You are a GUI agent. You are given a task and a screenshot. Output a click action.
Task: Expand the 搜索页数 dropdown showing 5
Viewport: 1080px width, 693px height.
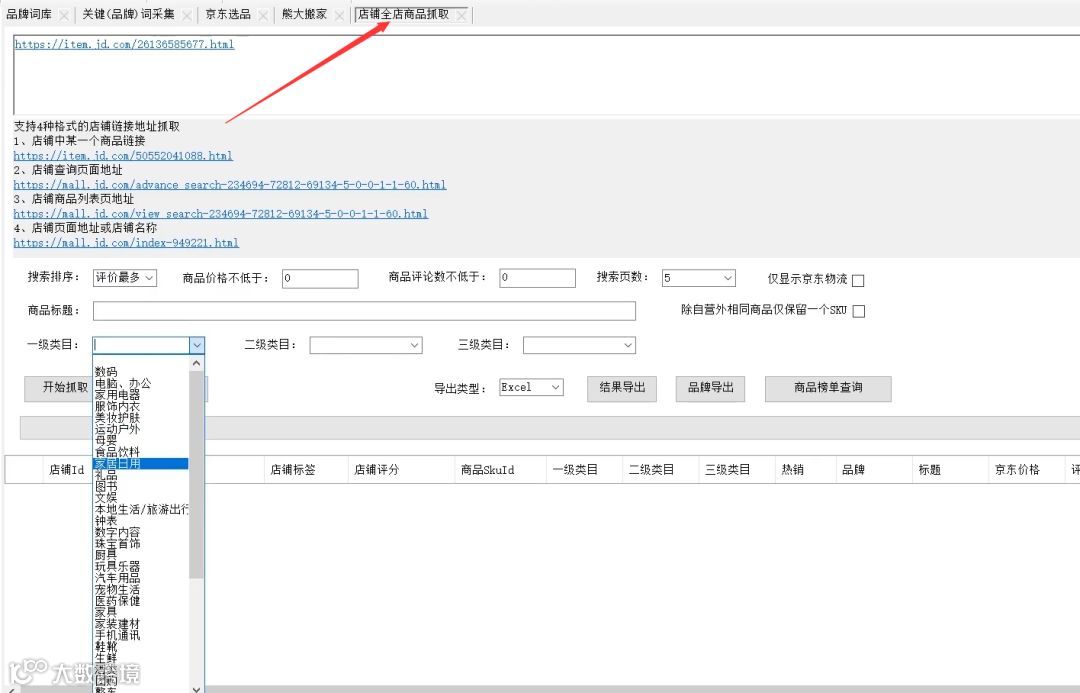click(x=698, y=278)
